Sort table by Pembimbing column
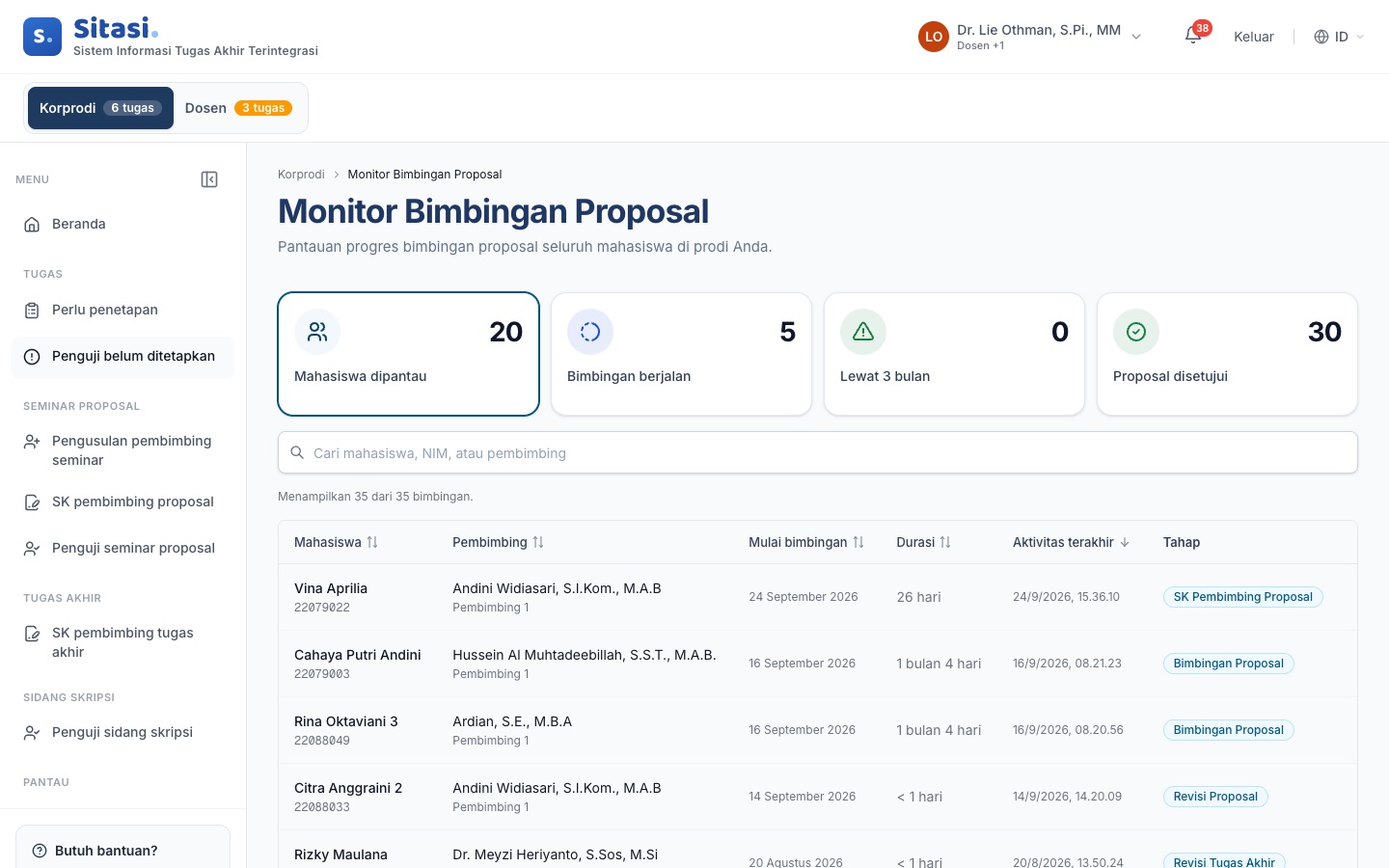1389x868 pixels. click(x=498, y=542)
